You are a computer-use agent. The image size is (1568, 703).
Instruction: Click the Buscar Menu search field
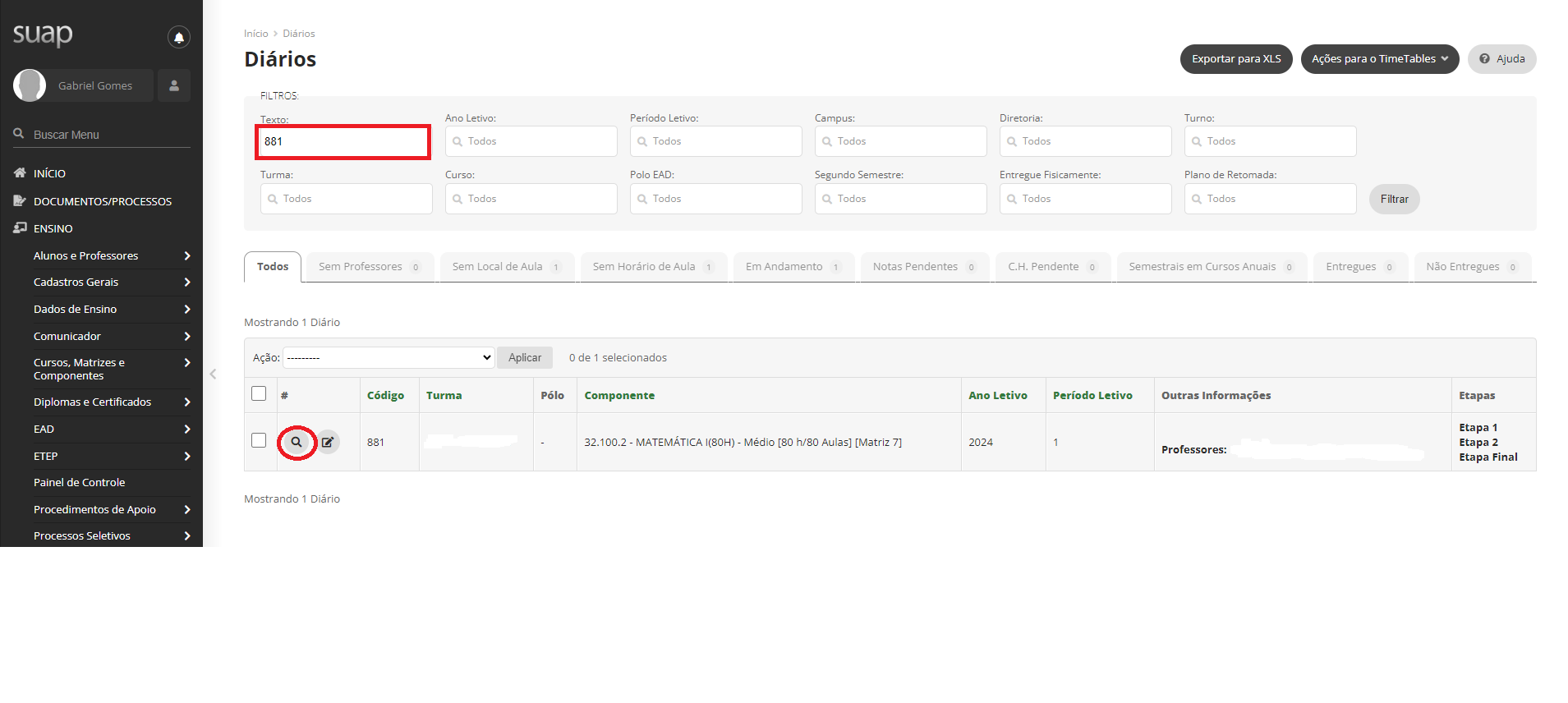[x=102, y=135]
